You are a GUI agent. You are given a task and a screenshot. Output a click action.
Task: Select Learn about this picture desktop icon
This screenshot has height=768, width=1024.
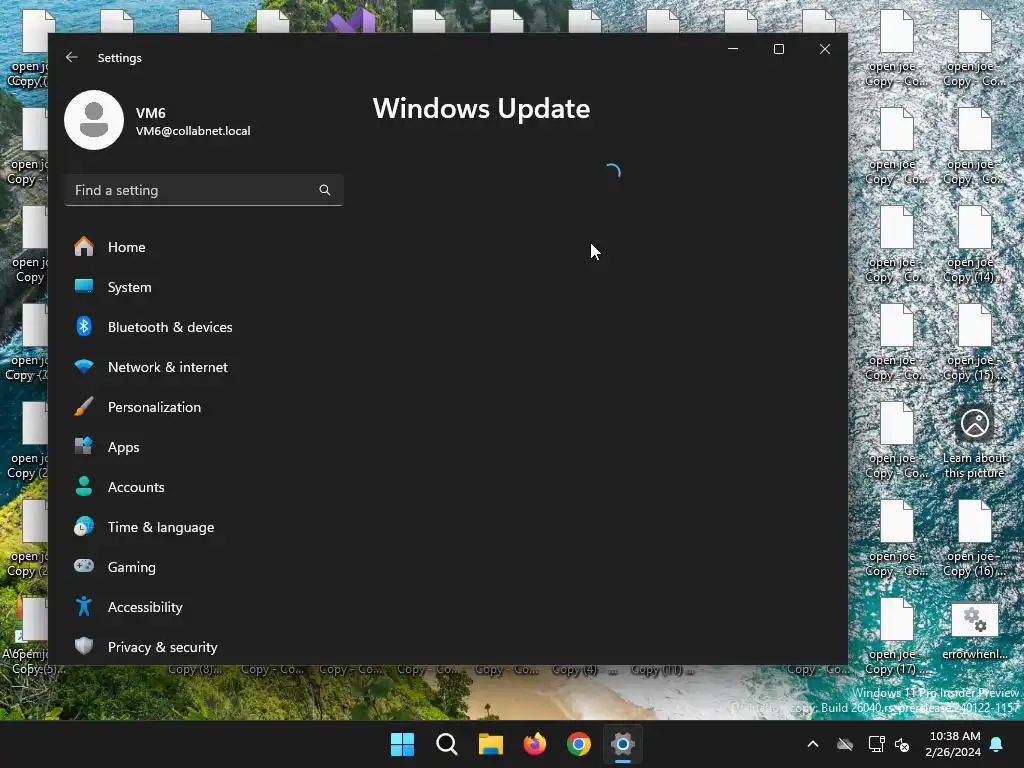974,441
